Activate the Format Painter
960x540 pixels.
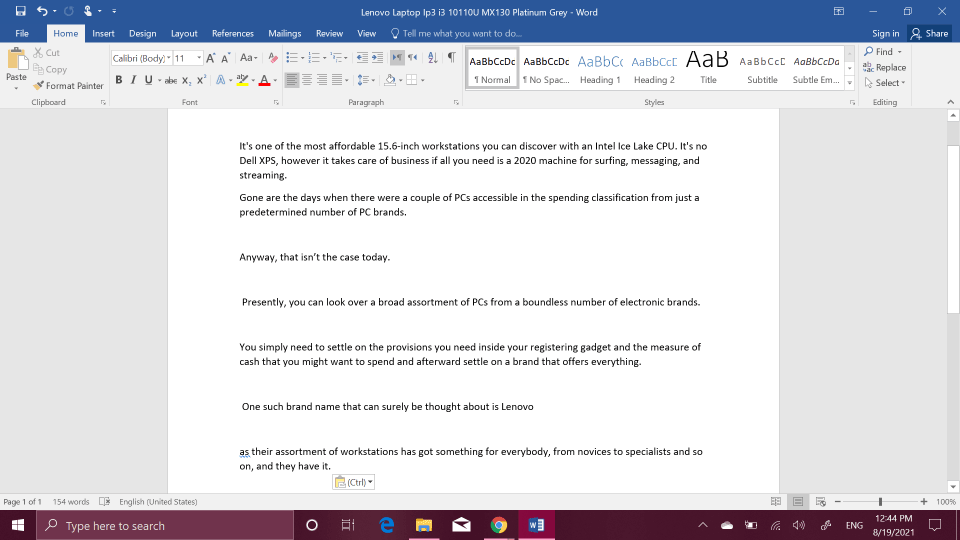tap(69, 86)
